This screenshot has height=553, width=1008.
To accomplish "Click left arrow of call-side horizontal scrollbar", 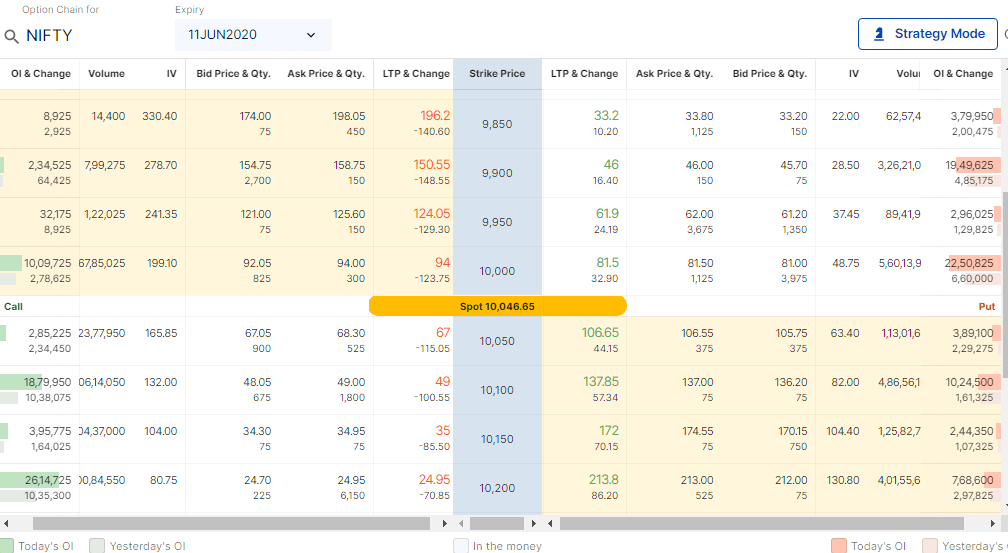I will (x=6, y=523).
